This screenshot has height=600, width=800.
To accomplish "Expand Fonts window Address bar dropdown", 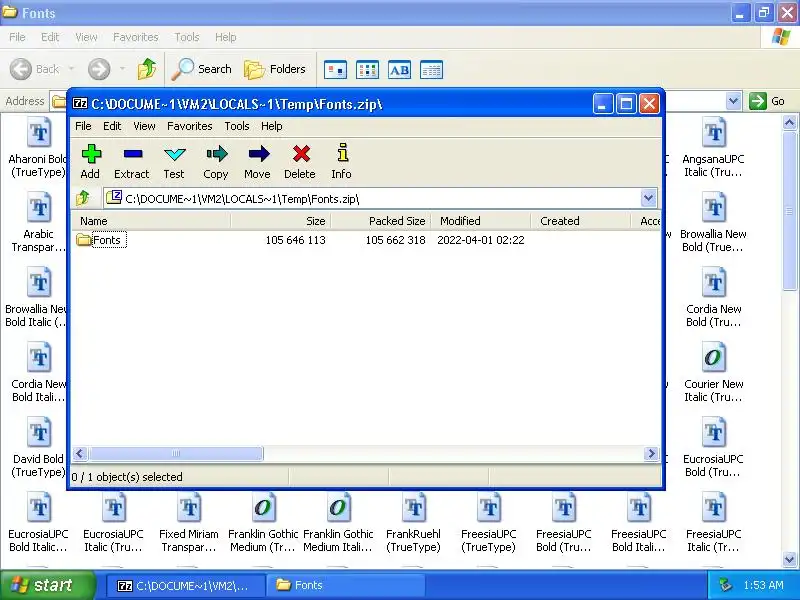I will pos(734,101).
